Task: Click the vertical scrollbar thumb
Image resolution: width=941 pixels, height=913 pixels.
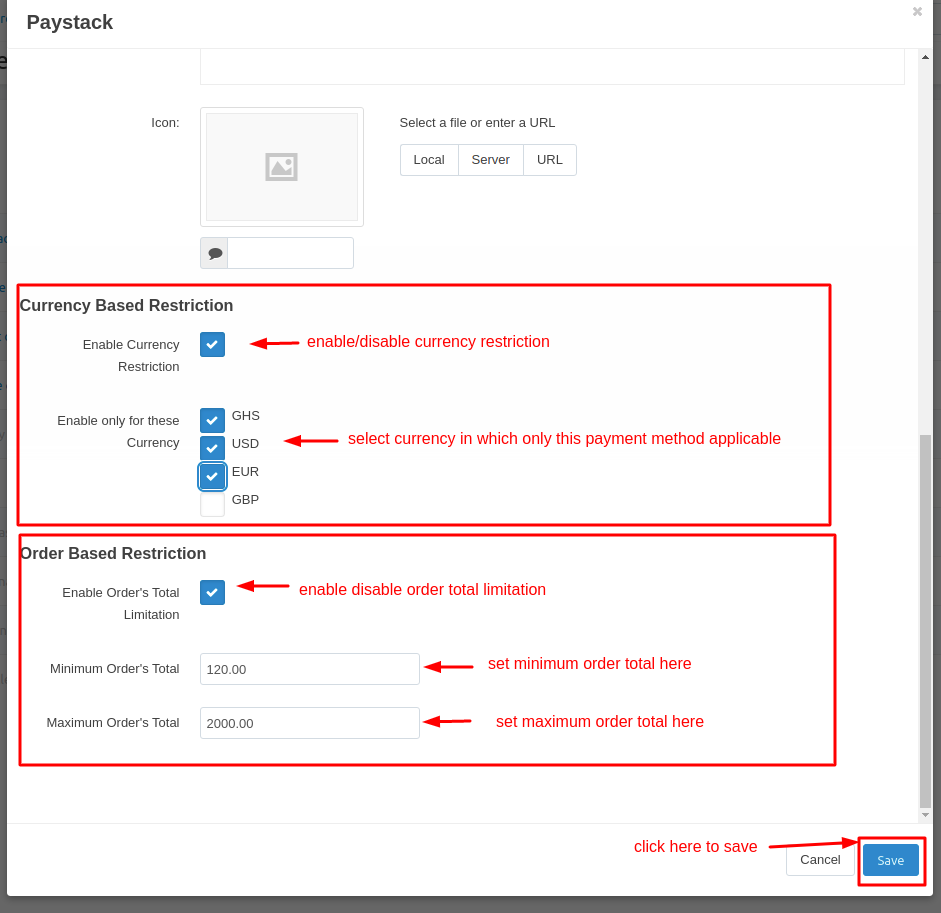Action: point(925,620)
